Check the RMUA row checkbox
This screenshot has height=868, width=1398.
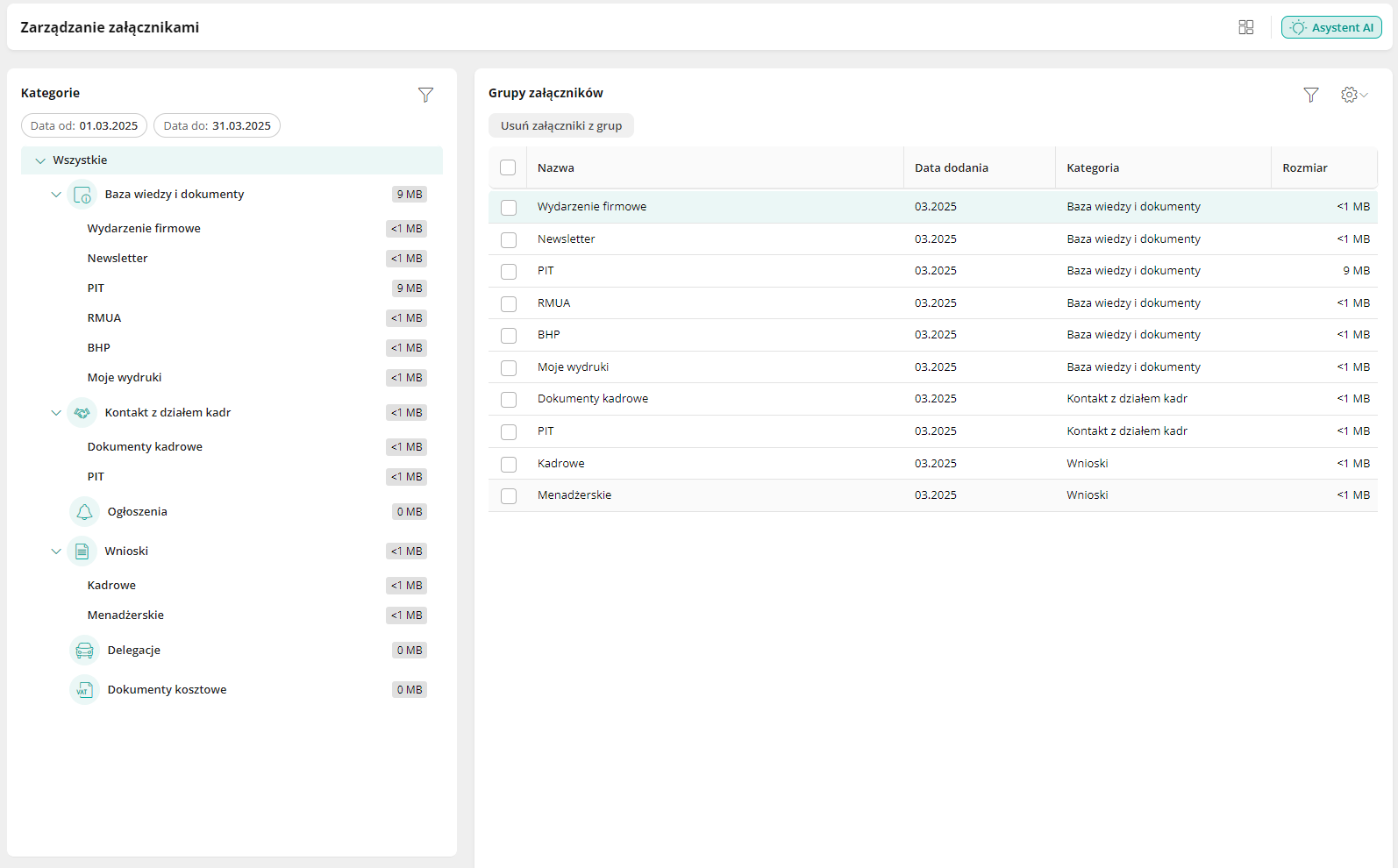[x=509, y=304]
